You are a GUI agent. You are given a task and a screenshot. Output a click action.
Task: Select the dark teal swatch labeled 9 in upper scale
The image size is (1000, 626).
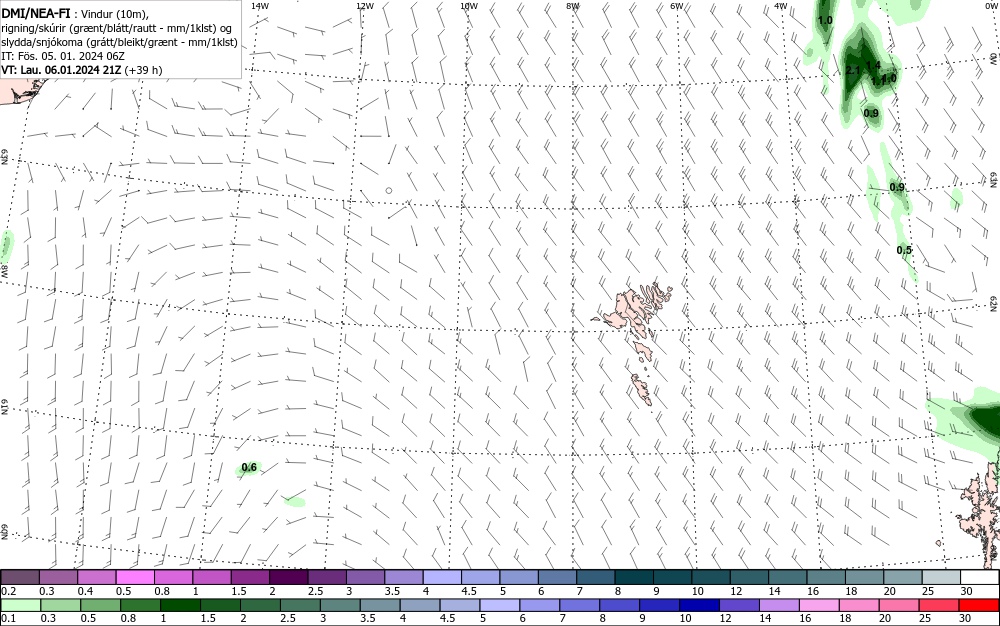pyautogui.click(x=673, y=578)
